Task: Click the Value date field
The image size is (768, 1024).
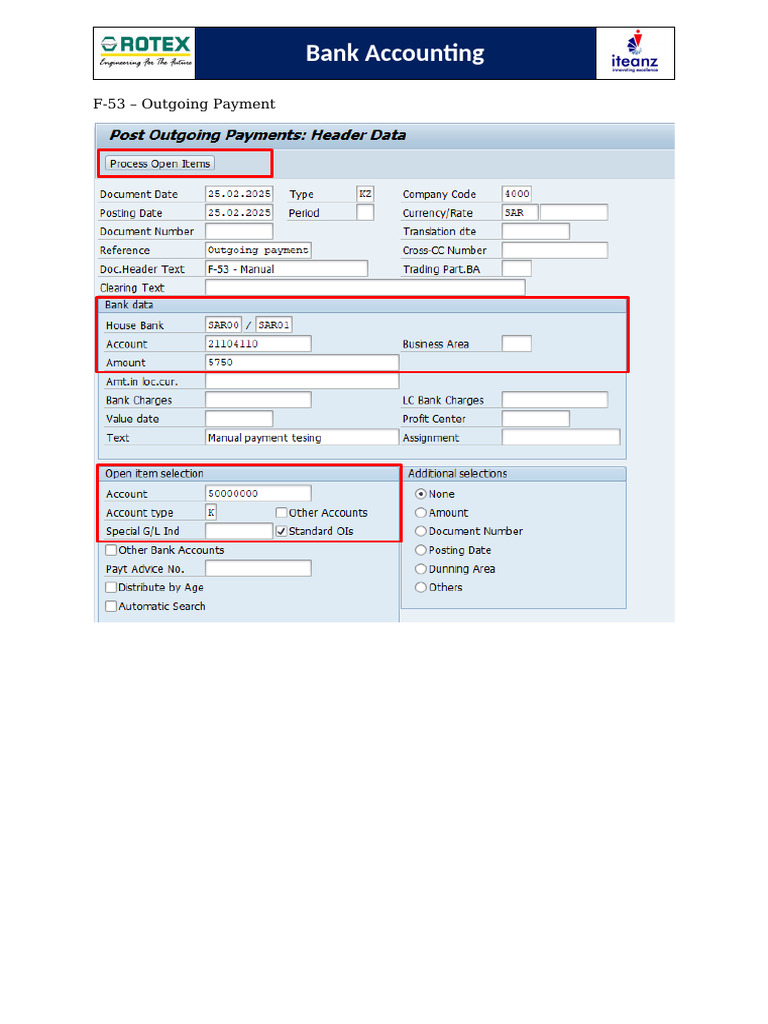Action: point(239,419)
